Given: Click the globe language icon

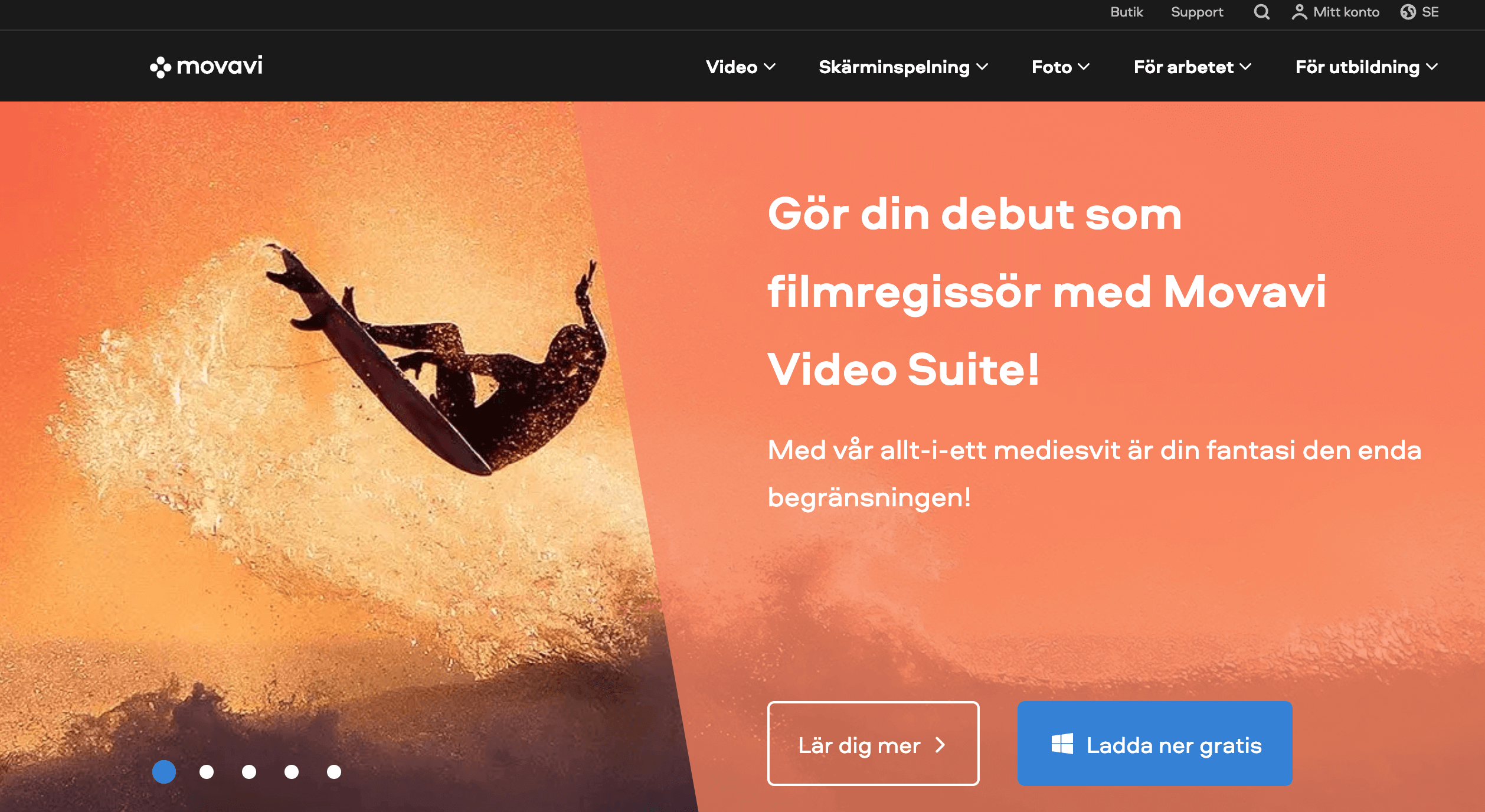Looking at the screenshot, I should click(x=1408, y=12).
